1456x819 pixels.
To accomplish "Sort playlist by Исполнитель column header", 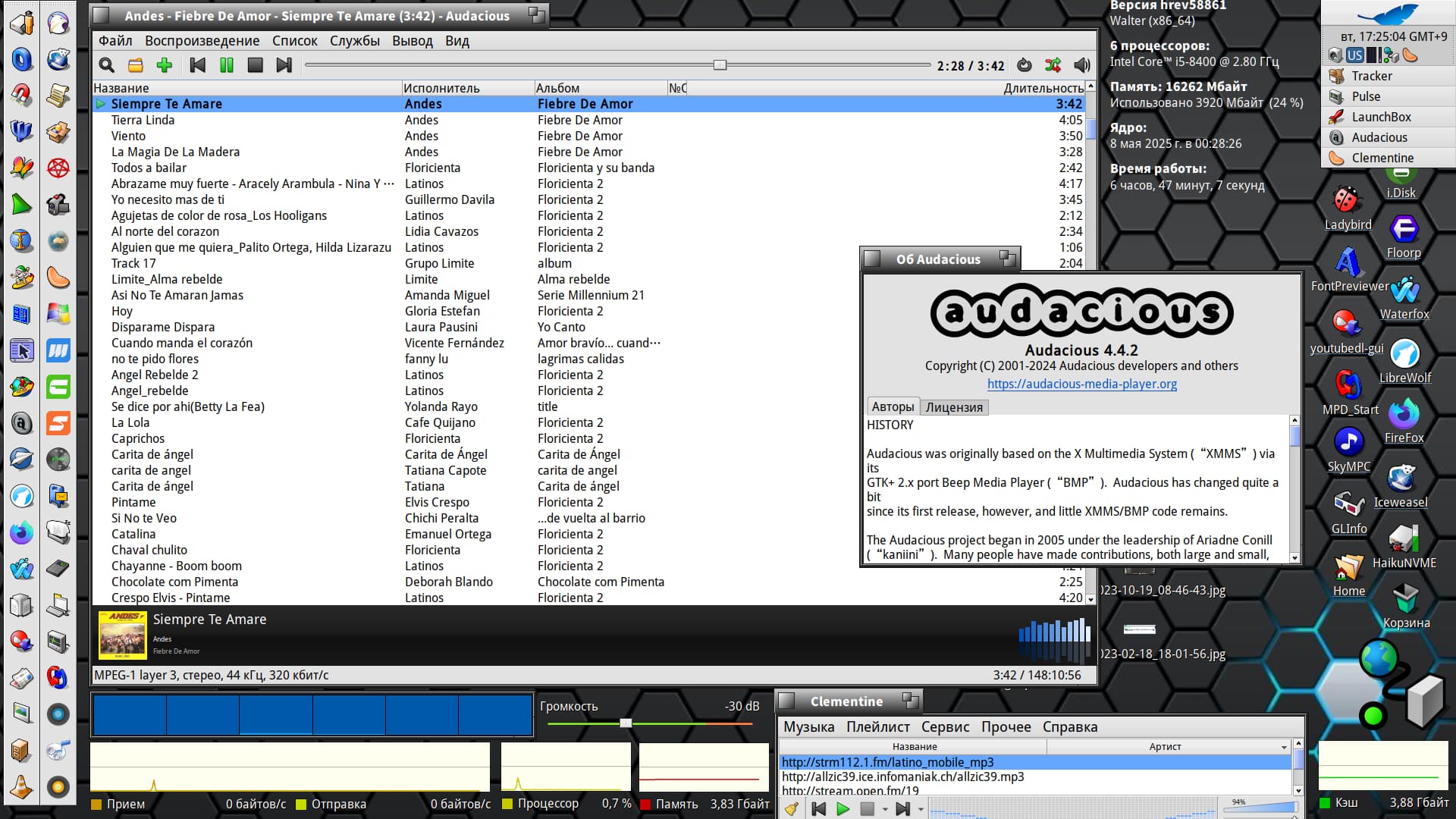I will click(467, 88).
